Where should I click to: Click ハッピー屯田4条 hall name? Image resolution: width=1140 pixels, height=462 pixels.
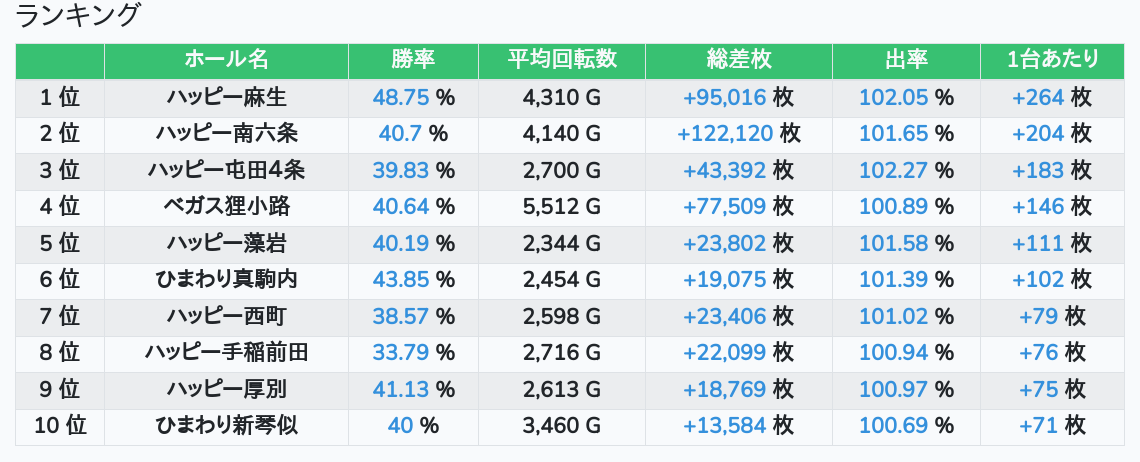point(226,170)
